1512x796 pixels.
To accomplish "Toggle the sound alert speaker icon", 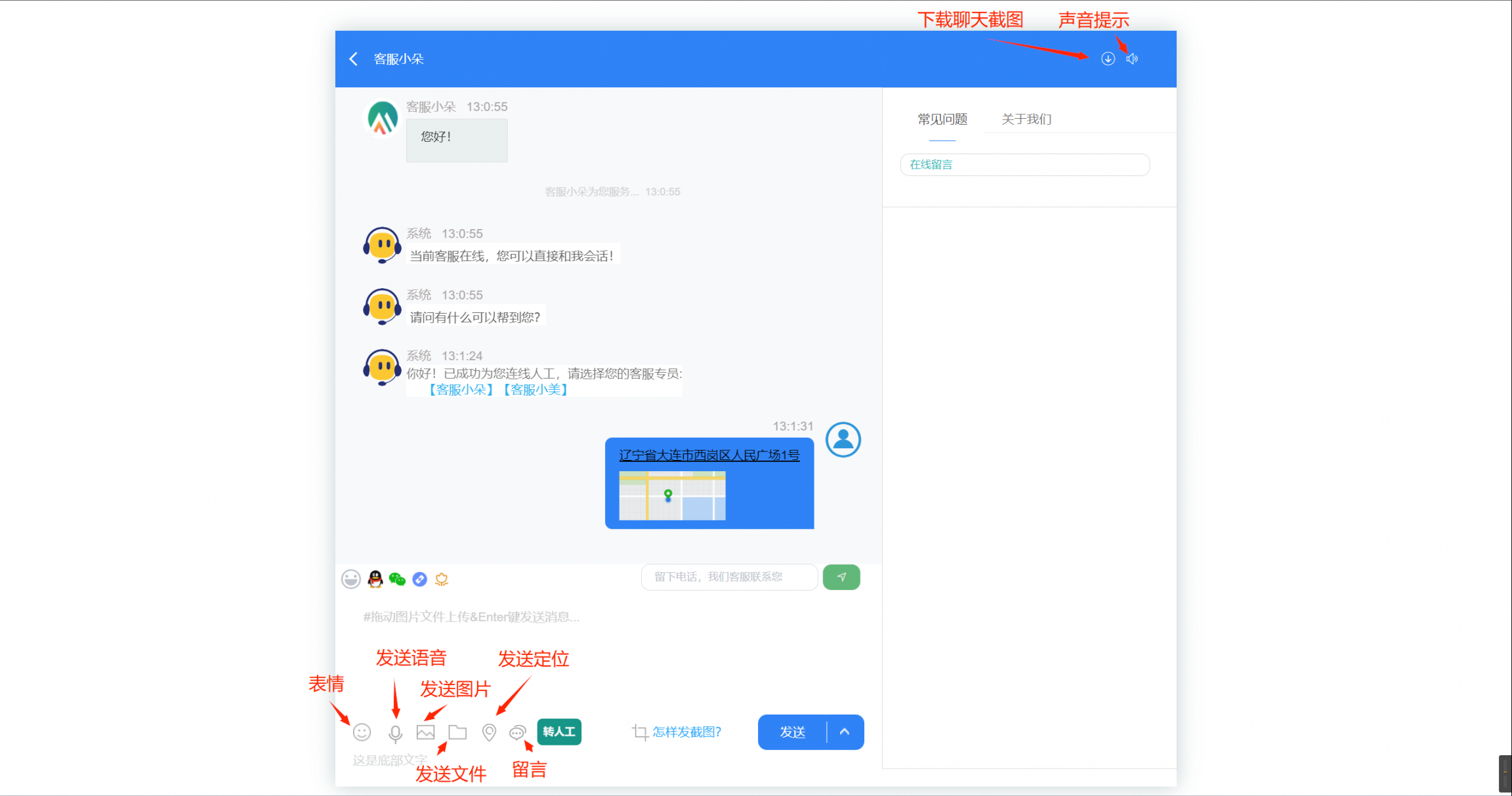I will pos(1132,58).
